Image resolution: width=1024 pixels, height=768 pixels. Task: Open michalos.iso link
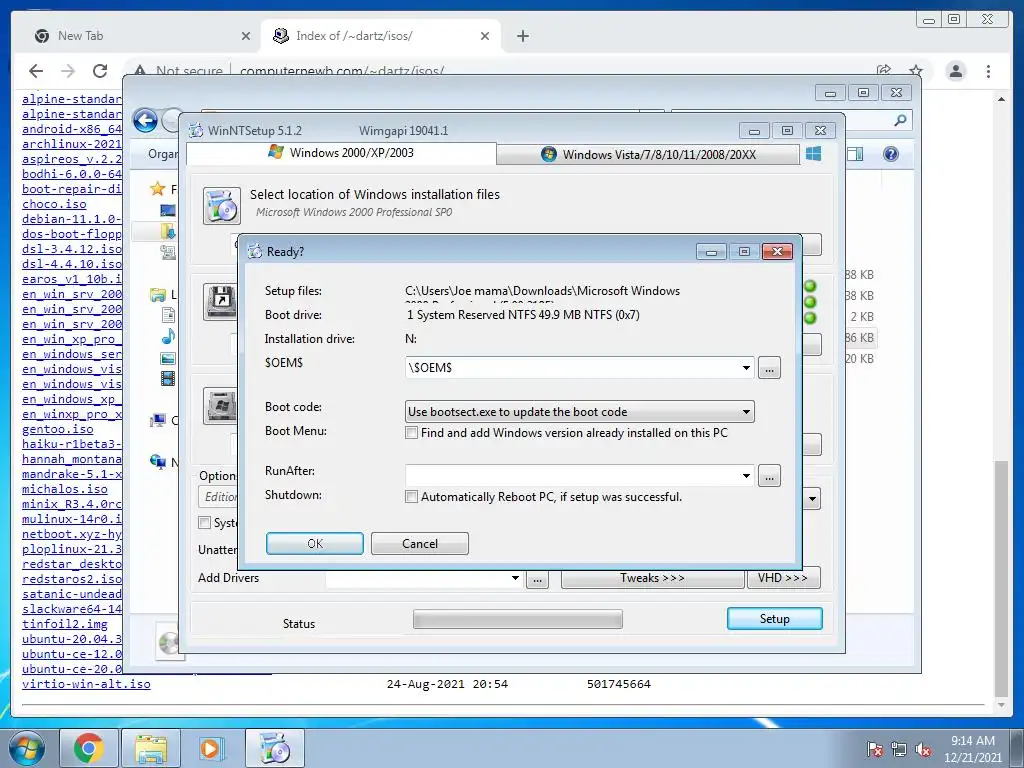coord(65,489)
